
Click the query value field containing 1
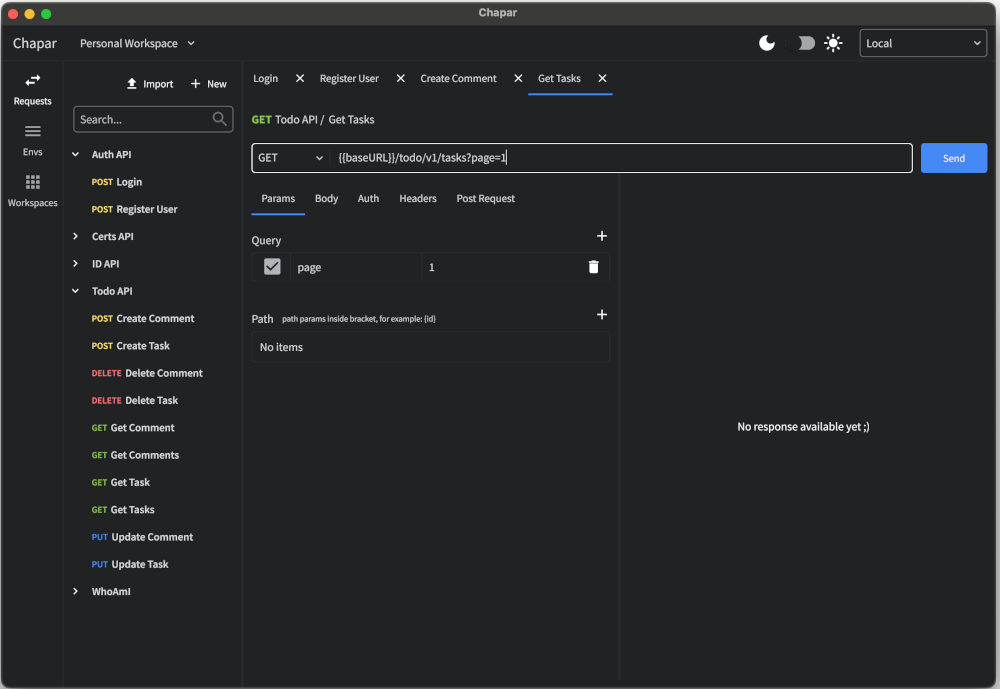point(501,267)
